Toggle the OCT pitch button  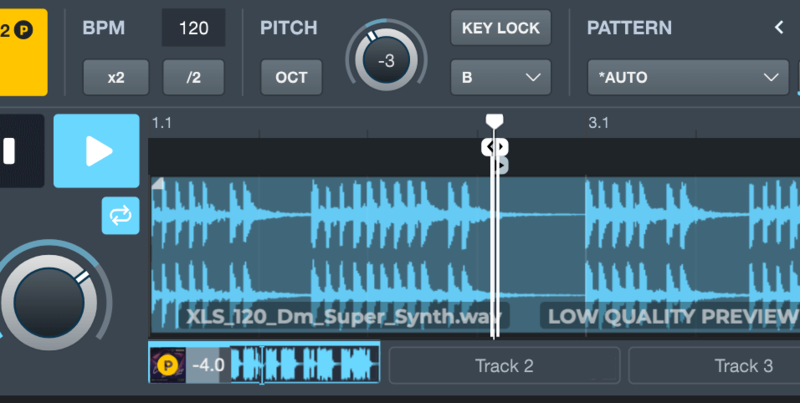291,77
